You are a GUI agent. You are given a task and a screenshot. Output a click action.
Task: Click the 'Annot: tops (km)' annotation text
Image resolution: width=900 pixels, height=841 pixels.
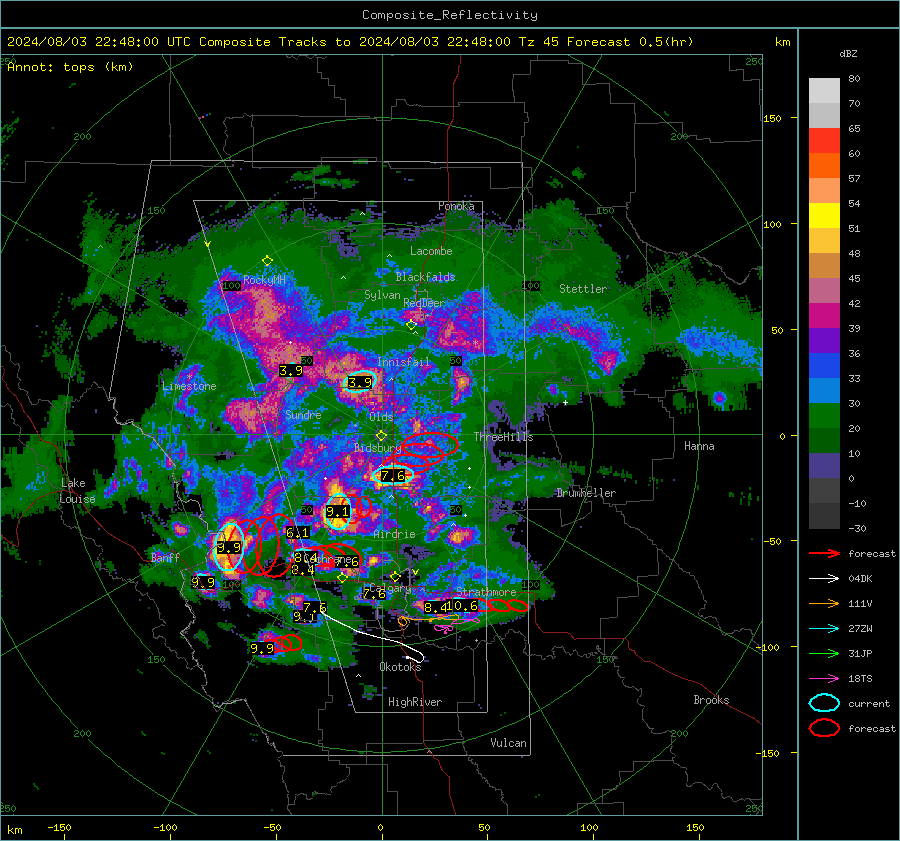tap(70, 67)
